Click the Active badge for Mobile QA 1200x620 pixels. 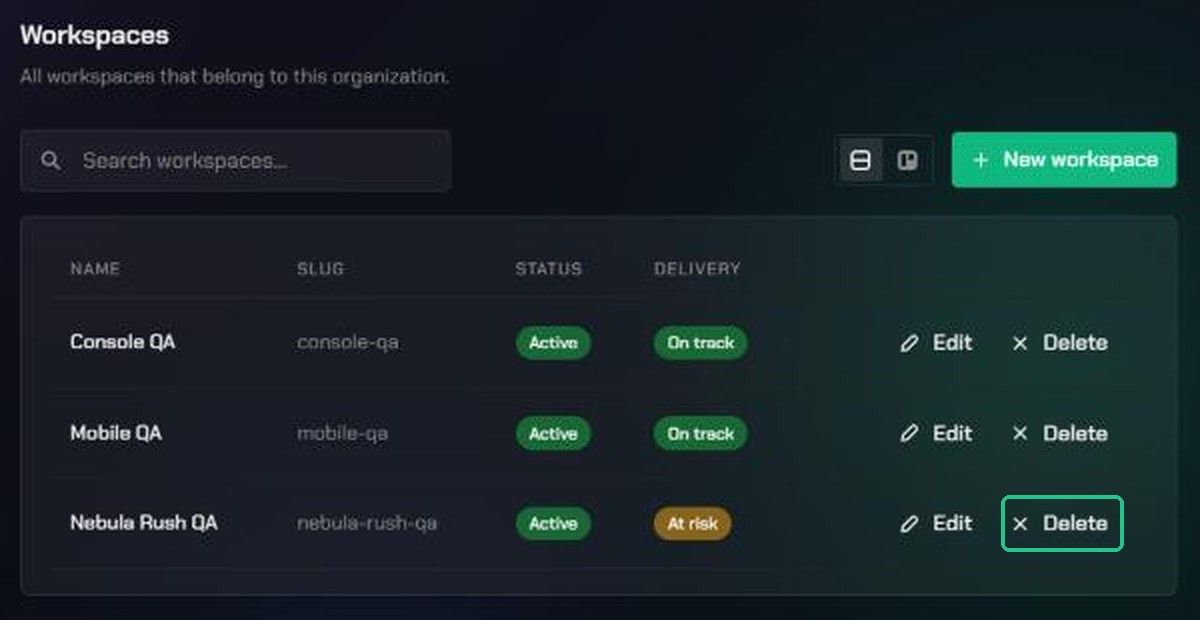click(553, 434)
